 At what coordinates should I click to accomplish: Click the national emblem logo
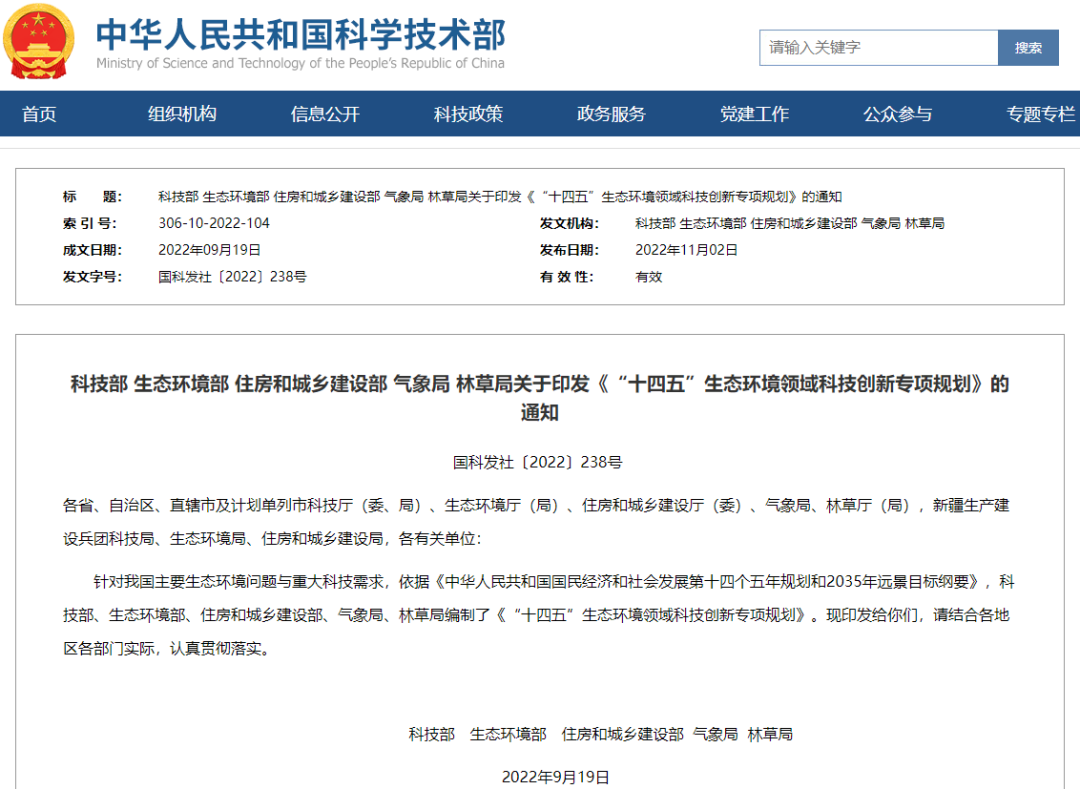40,42
